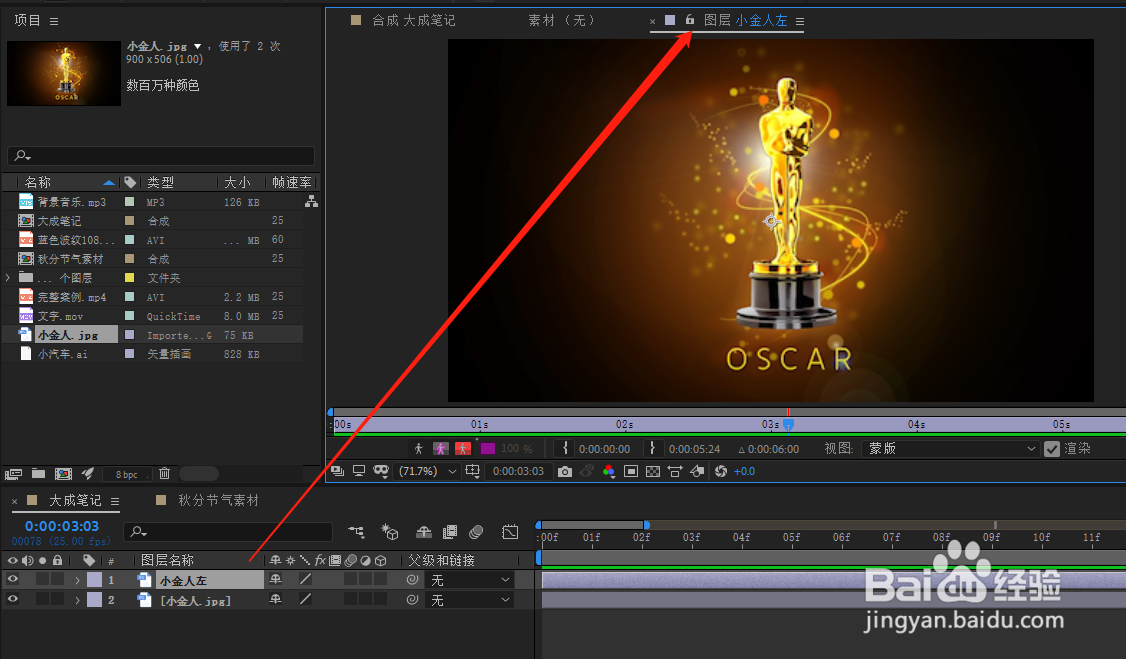Click the 0:00:03:03 time display in viewer

click(518, 472)
